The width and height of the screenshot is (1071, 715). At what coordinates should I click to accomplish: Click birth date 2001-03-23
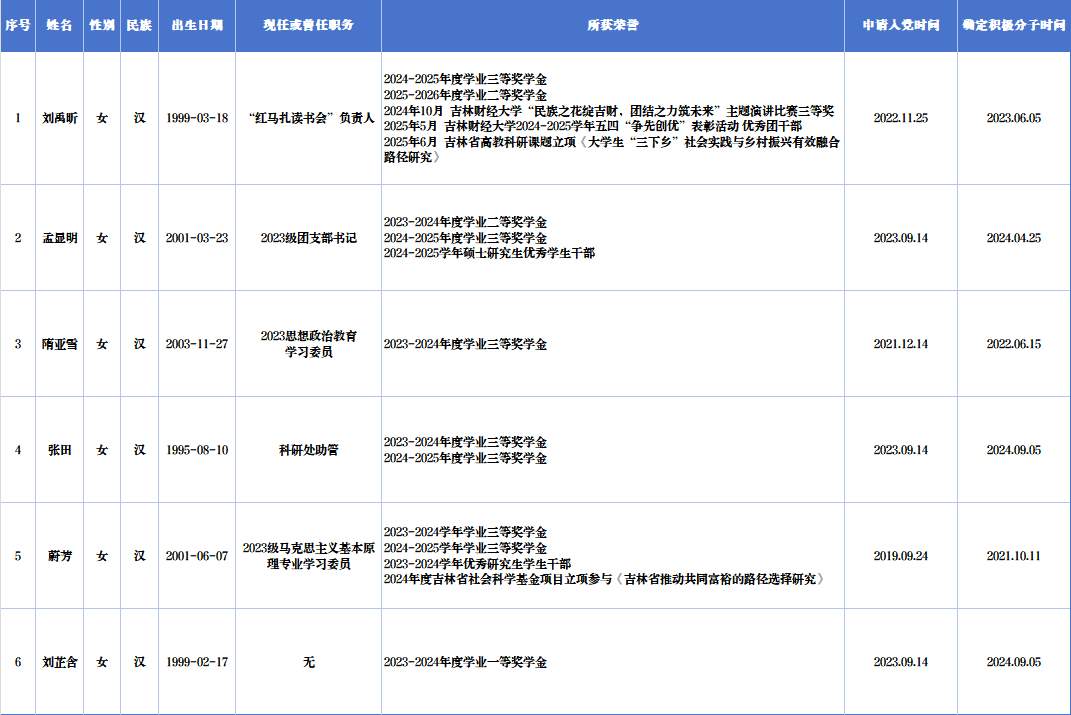pos(197,238)
